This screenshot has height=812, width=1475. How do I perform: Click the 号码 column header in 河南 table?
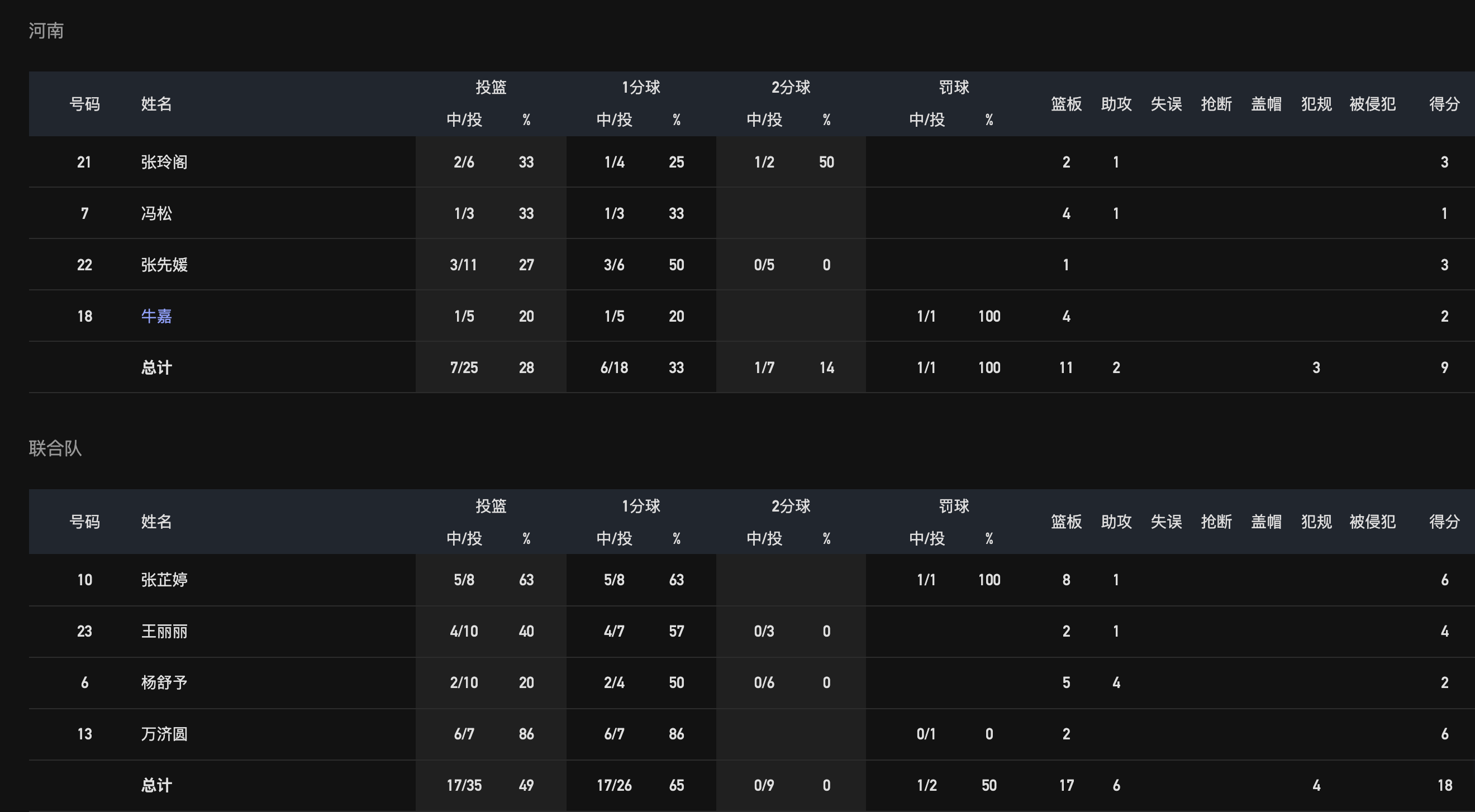(x=84, y=103)
